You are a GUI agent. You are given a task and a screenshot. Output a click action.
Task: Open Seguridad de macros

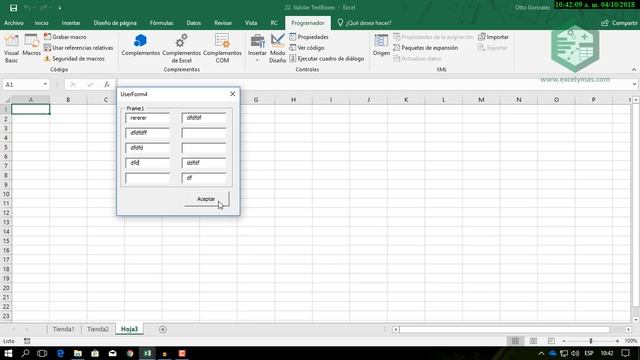coord(74,59)
